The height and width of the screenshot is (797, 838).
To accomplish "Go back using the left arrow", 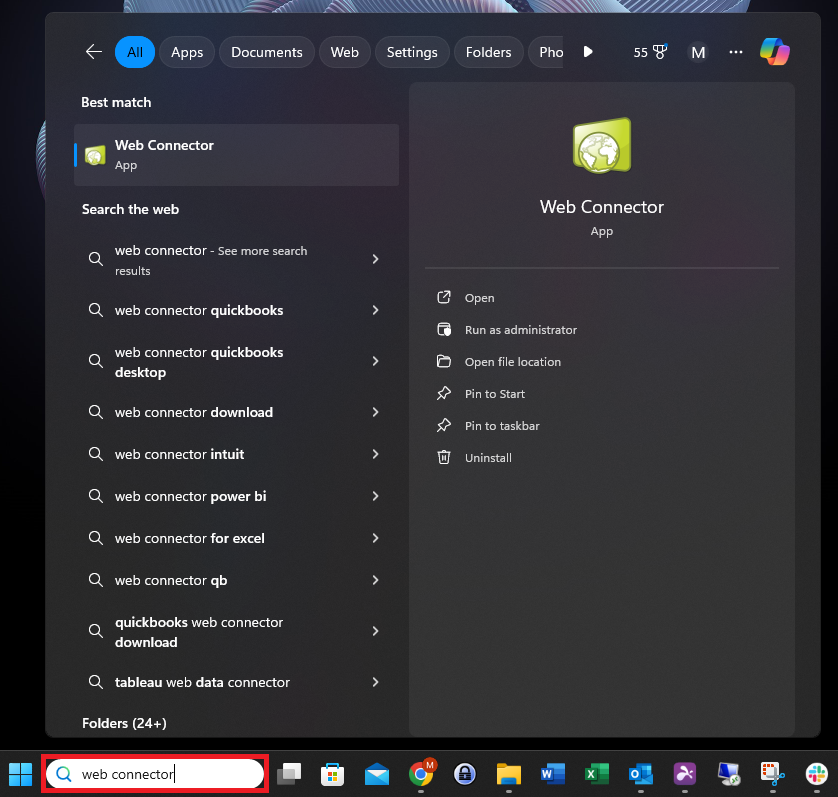I will pos(94,52).
